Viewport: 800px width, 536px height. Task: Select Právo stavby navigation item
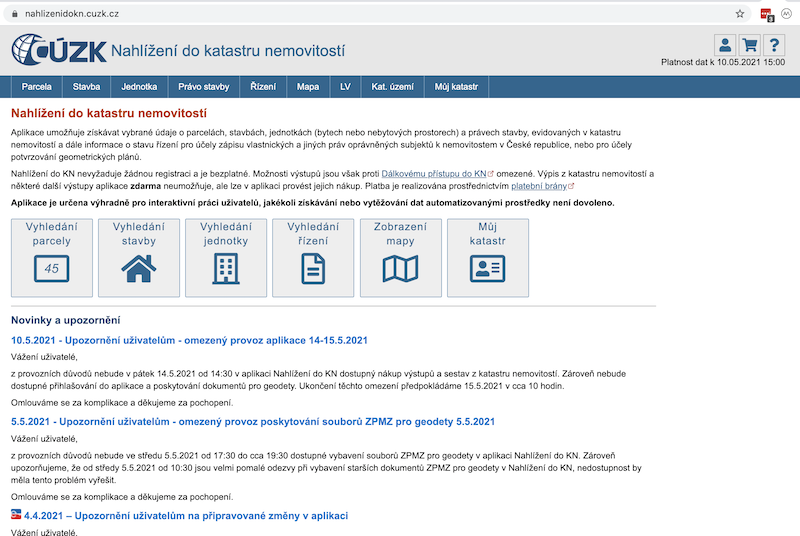coord(204,87)
